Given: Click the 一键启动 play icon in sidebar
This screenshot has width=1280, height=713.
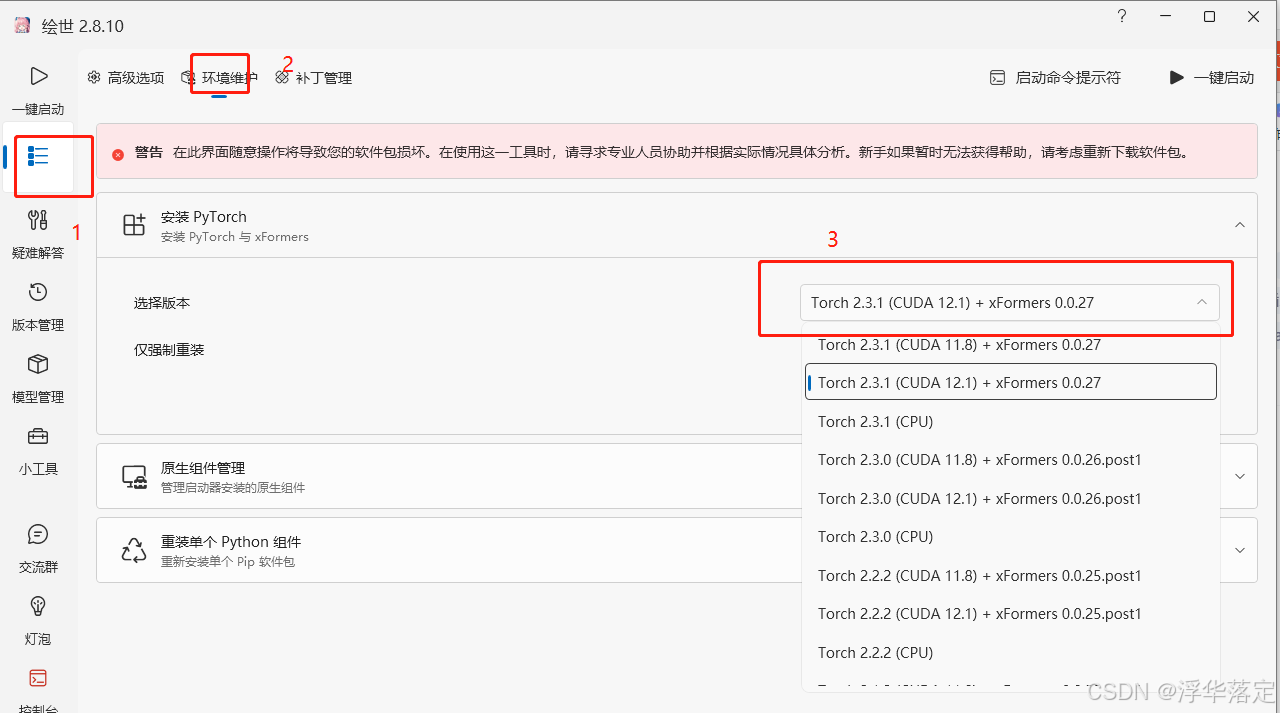Looking at the screenshot, I should point(38,76).
